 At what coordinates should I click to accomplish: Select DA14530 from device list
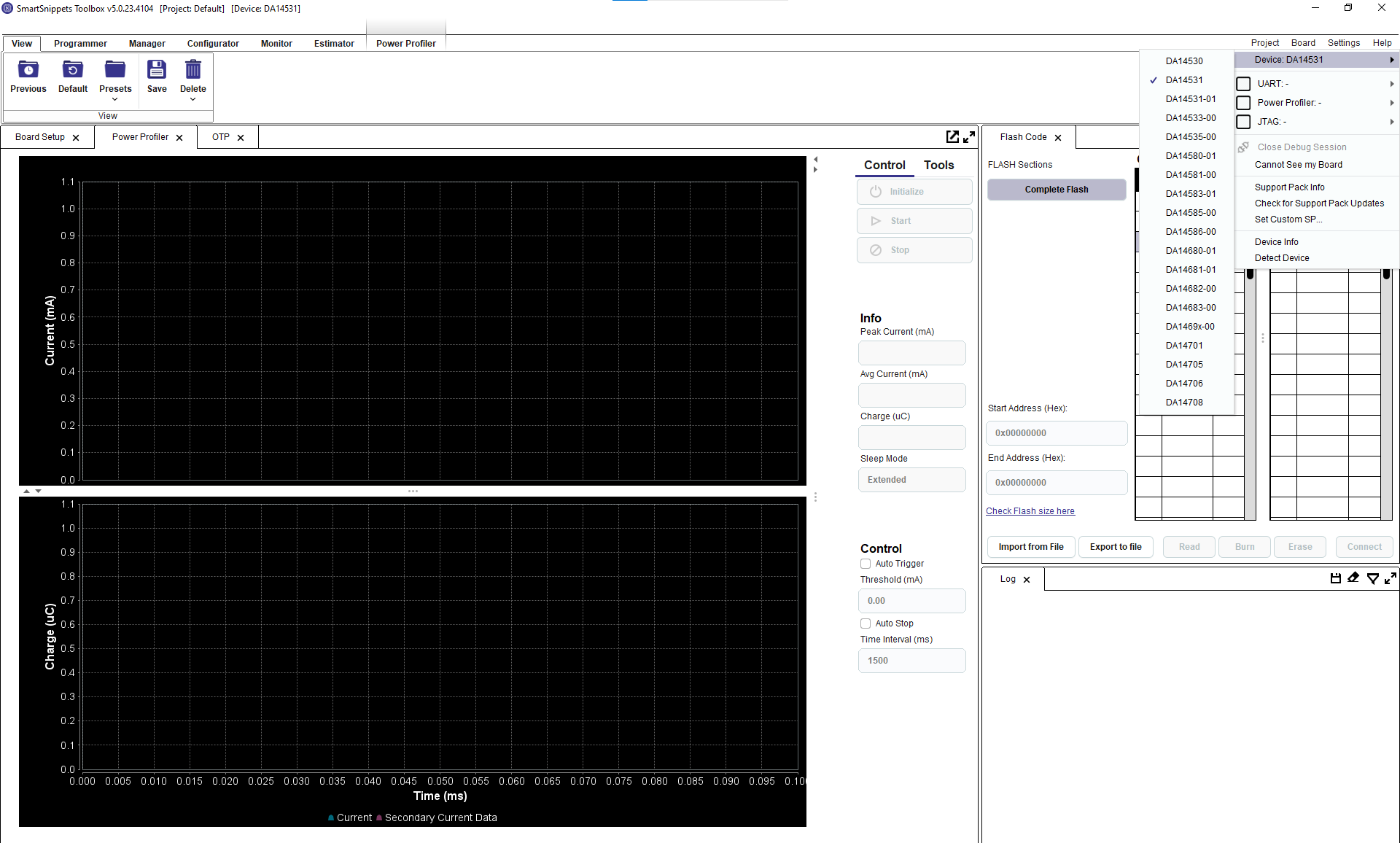pyautogui.click(x=1187, y=61)
